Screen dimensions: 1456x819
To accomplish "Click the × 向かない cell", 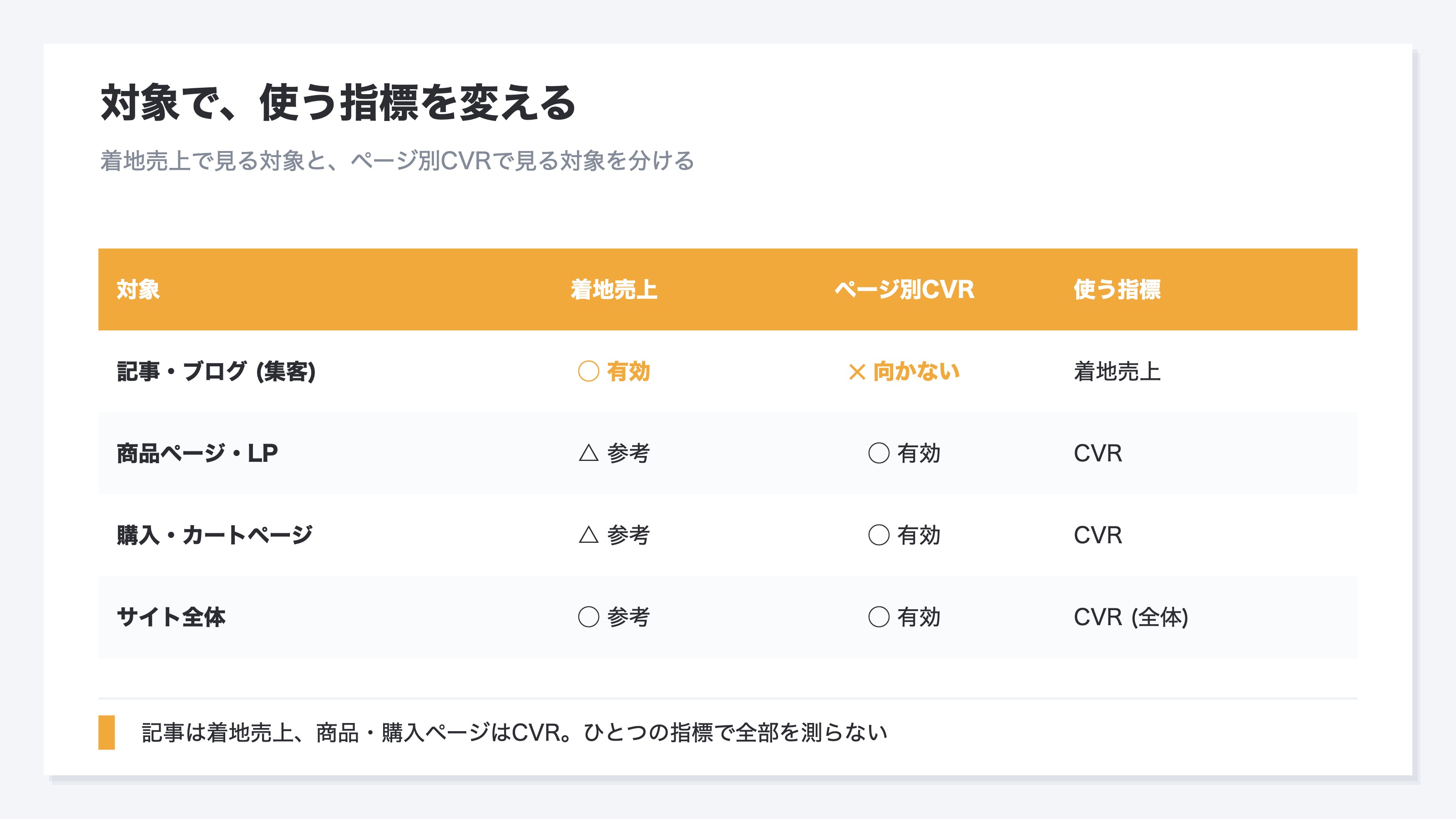I will coord(905,371).
